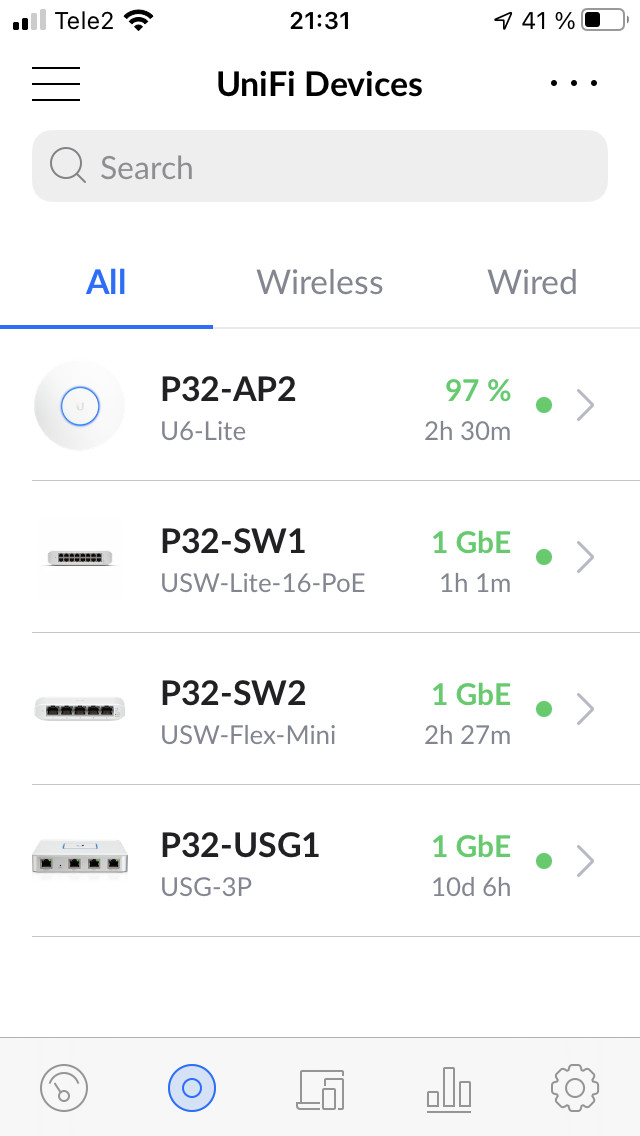640x1136 pixels.
Task: Tap the USW-Lite-16-PoE switch image
Action: tap(79, 557)
